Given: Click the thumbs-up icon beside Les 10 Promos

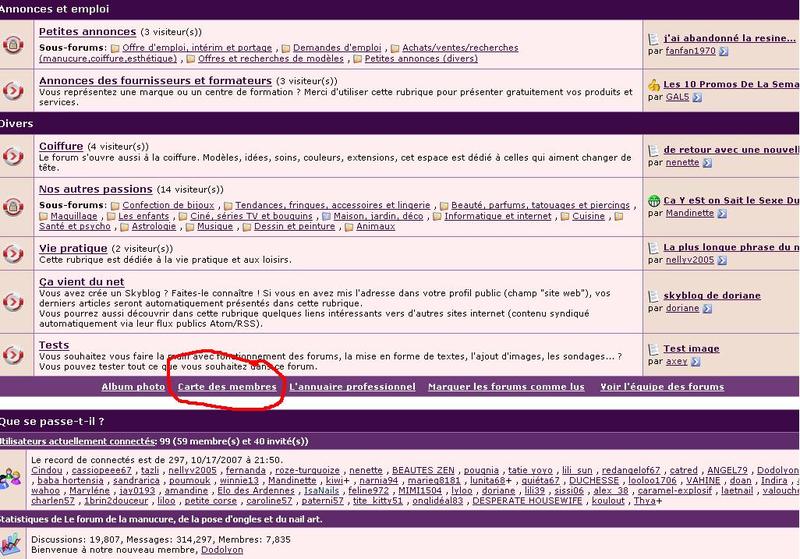Looking at the screenshot, I should point(653,85).
